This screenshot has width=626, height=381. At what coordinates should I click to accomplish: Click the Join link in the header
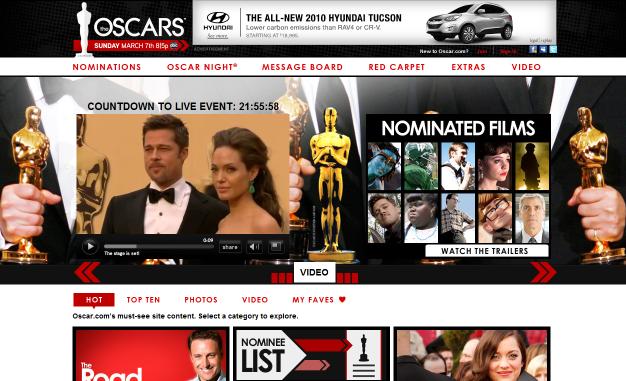[482, 51]
